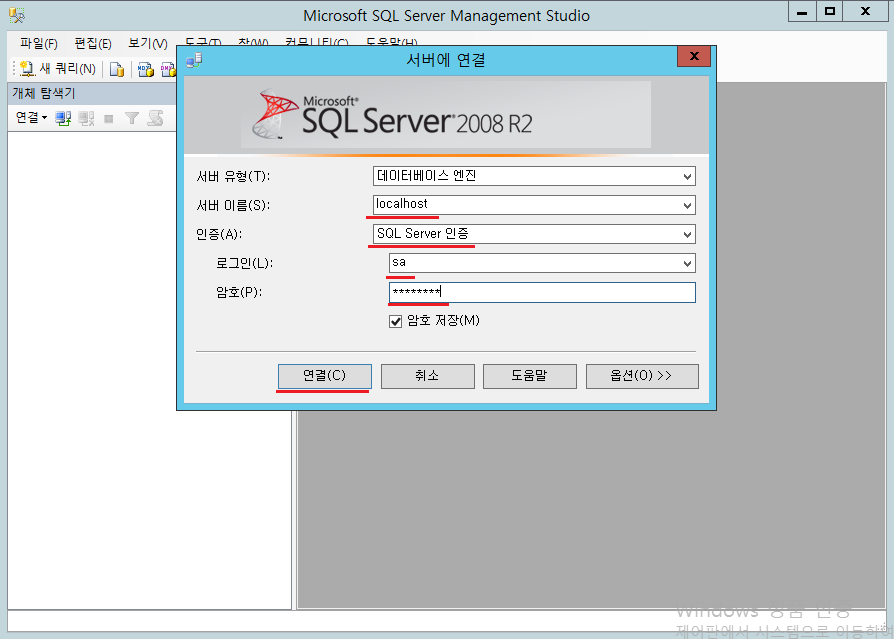Screen dimensions: 894x639
Task: Click the Stop square icon in Object Explorer
Action: click(x=109, y=118)
